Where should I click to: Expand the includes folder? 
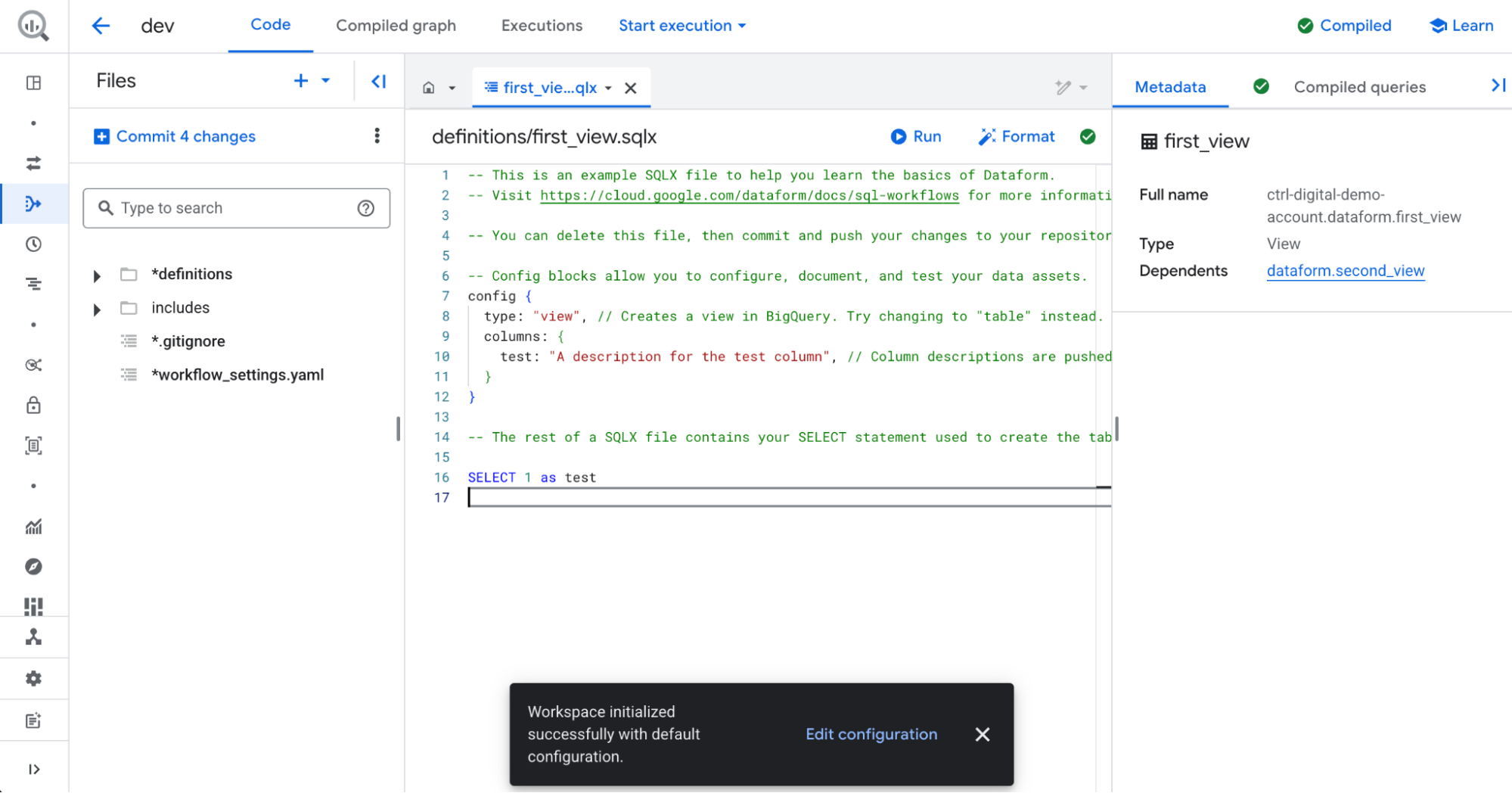[97, 309]
